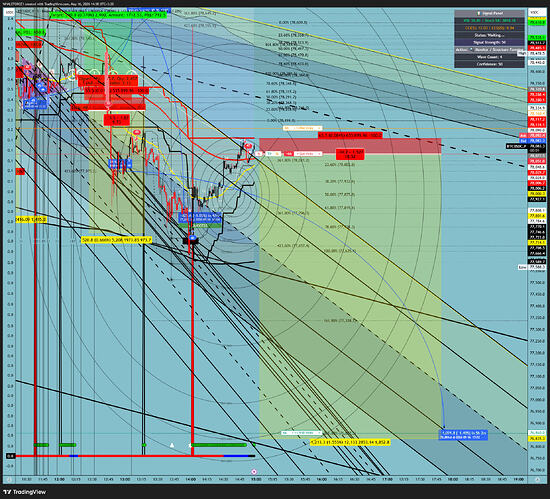550x499 pixels.
Task: Click the TradingView logo at the bottom
Action: coord(25,492)
